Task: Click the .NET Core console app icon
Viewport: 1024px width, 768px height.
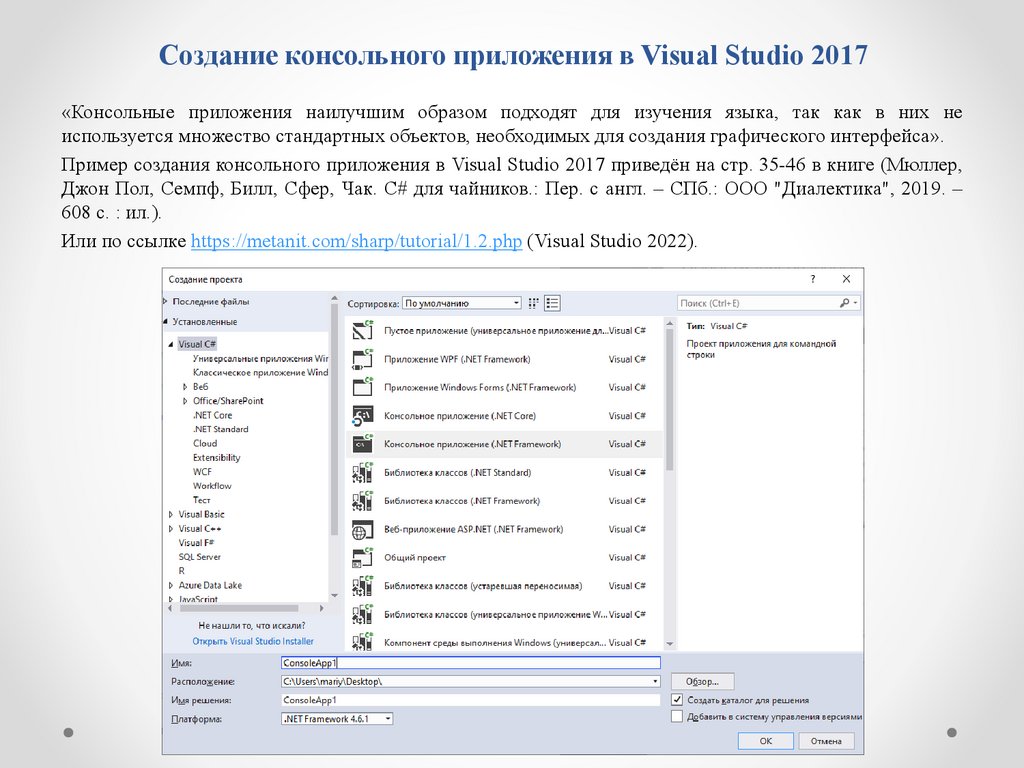Action: coord(363,415)
